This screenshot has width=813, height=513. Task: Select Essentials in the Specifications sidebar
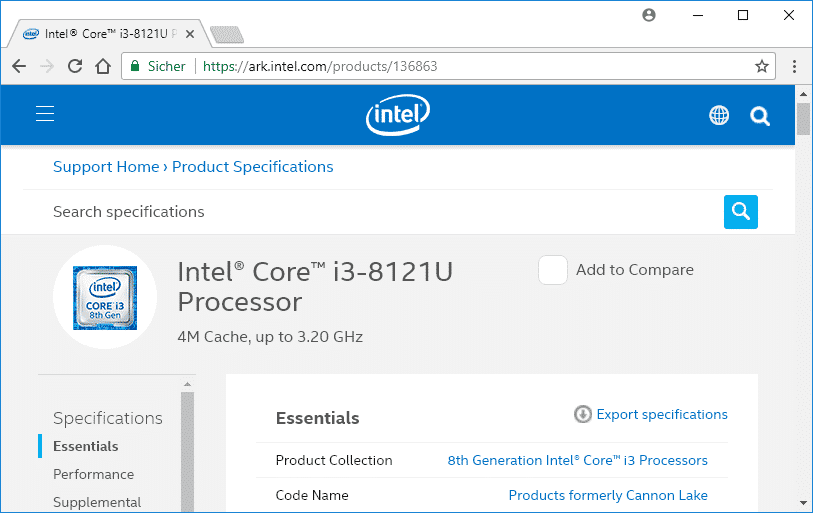point(86,446)
